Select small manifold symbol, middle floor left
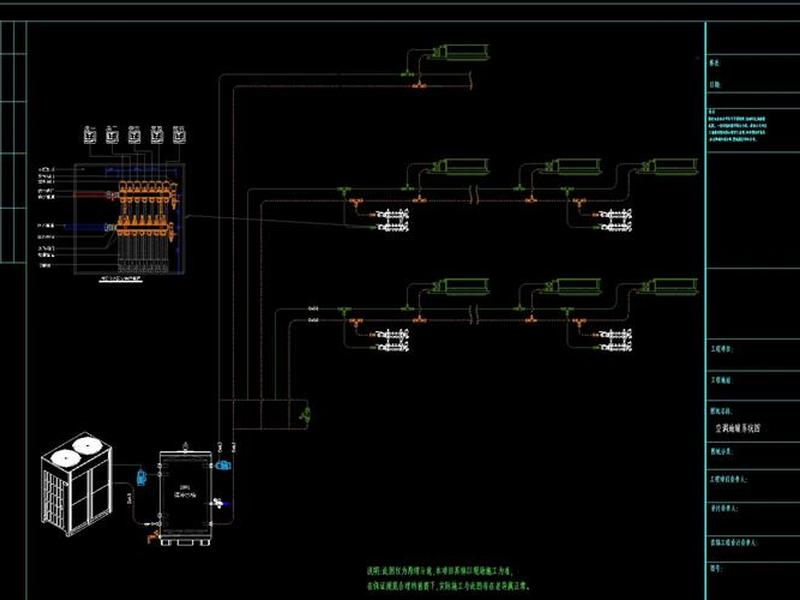Image resolution: width=800 pixels, height=600 pixels. 392,220
